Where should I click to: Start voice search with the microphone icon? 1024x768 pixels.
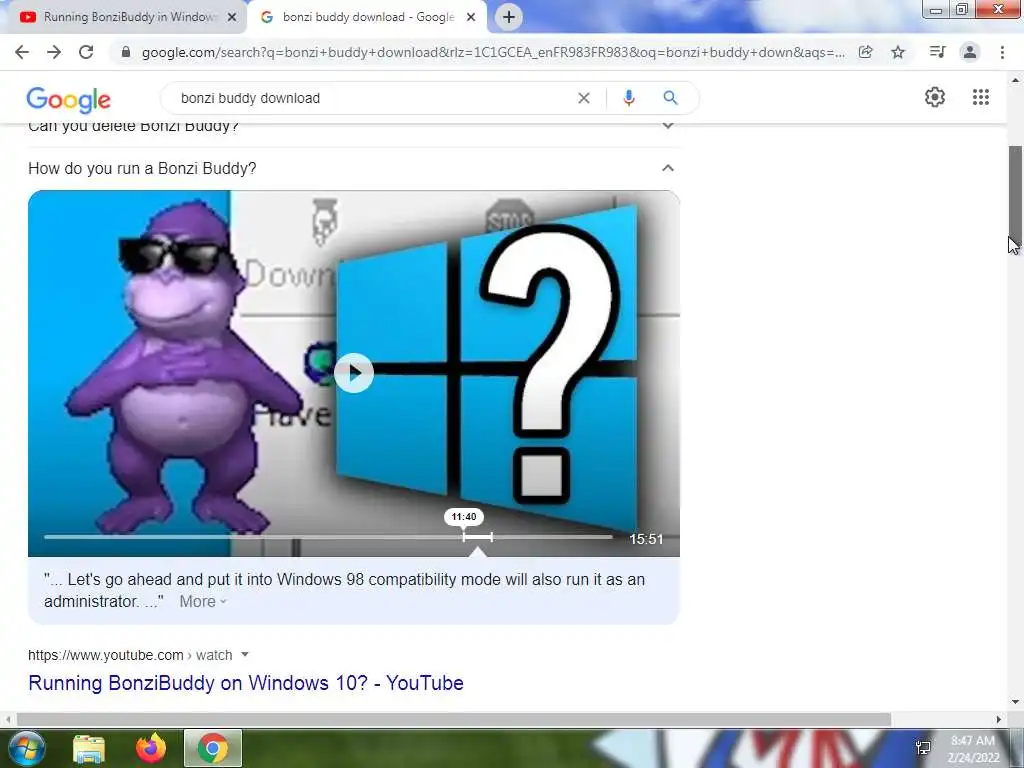click(x=629, y=98)
